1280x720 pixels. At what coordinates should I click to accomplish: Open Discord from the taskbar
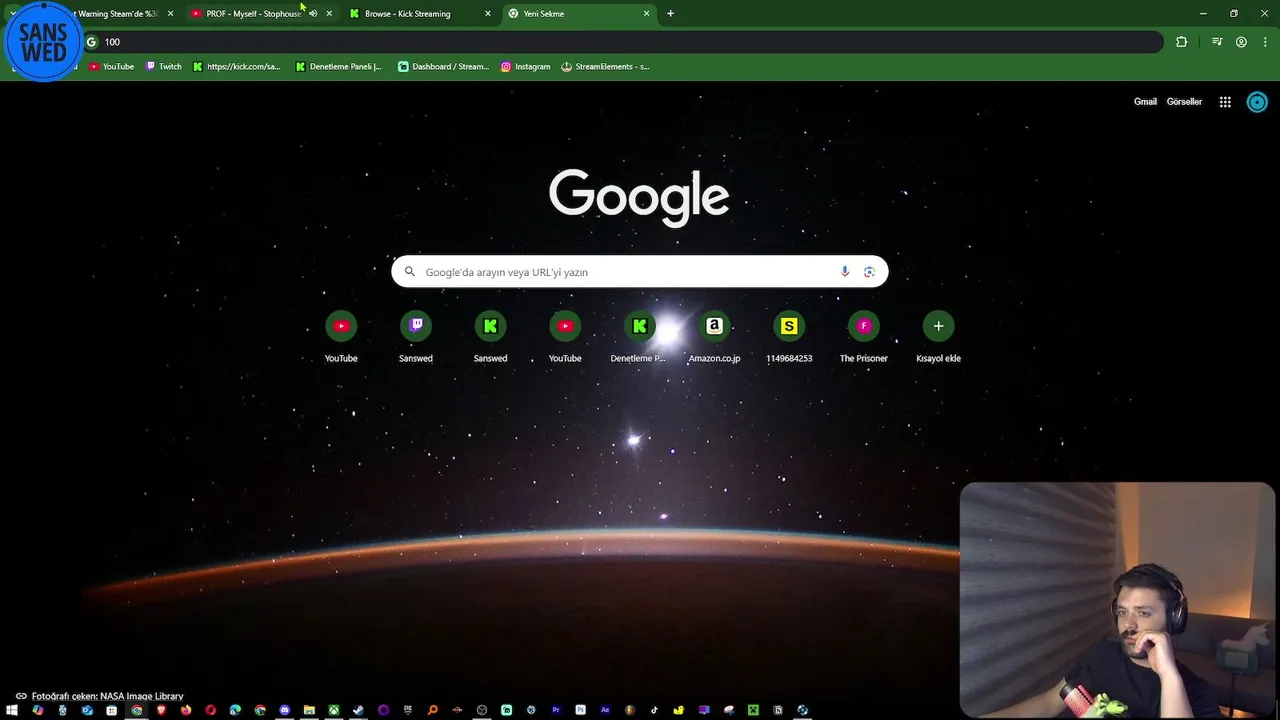click(285, 710)
